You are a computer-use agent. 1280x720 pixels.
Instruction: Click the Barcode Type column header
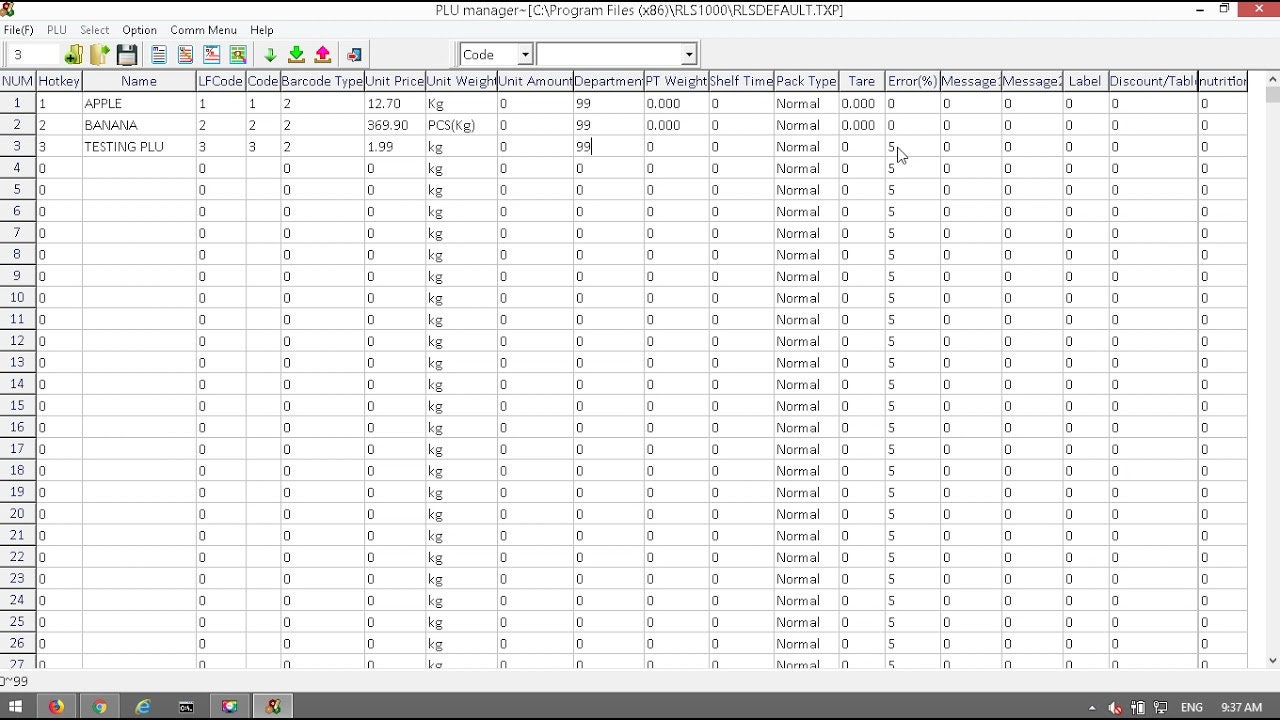pos(322,81)
